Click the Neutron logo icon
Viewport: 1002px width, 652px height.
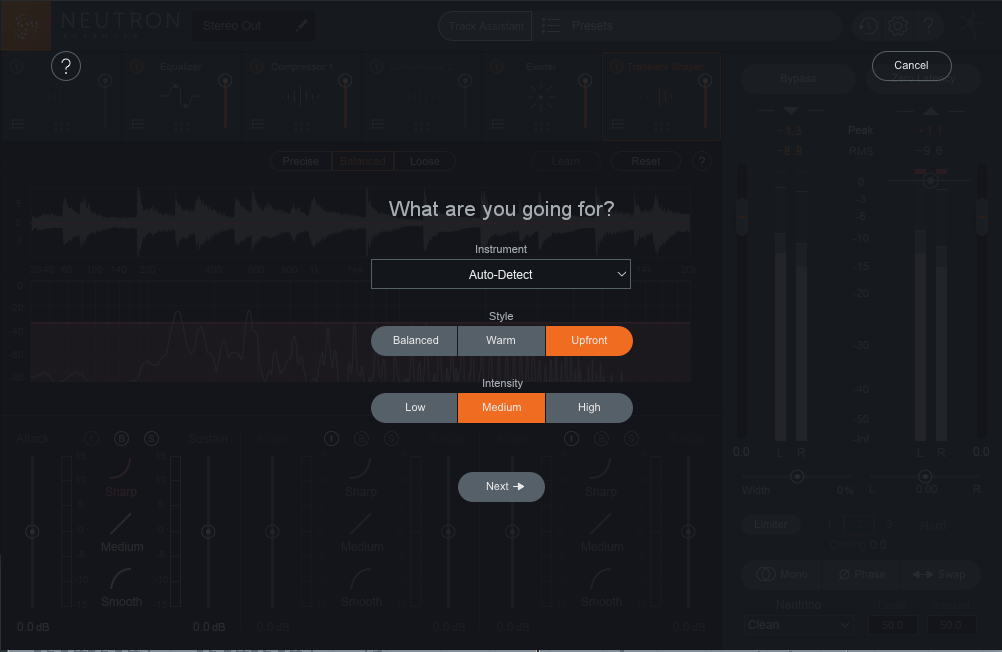pos(26,26)
